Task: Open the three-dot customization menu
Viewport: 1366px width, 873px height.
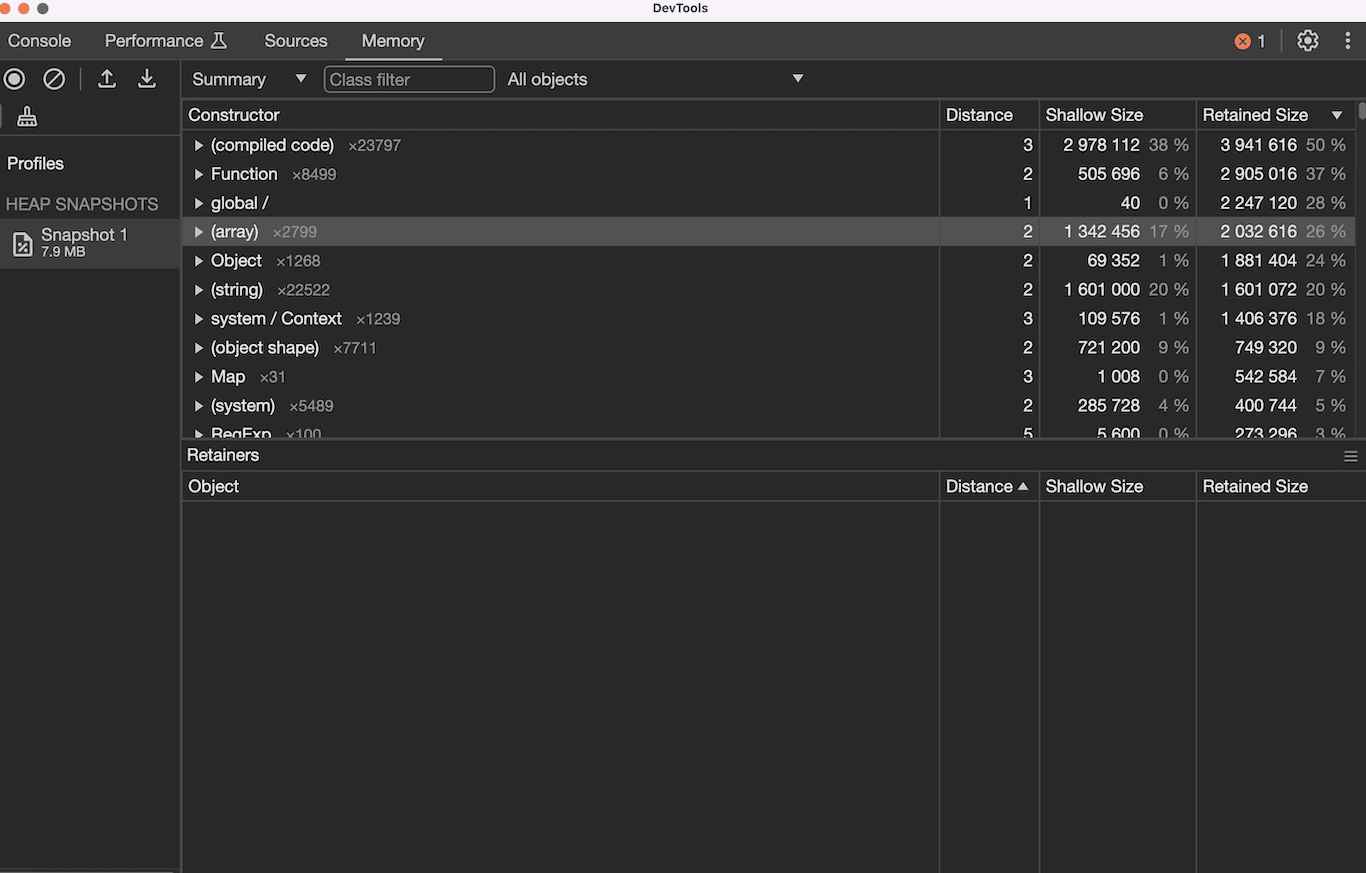Action: click(x=1347, y=41)
